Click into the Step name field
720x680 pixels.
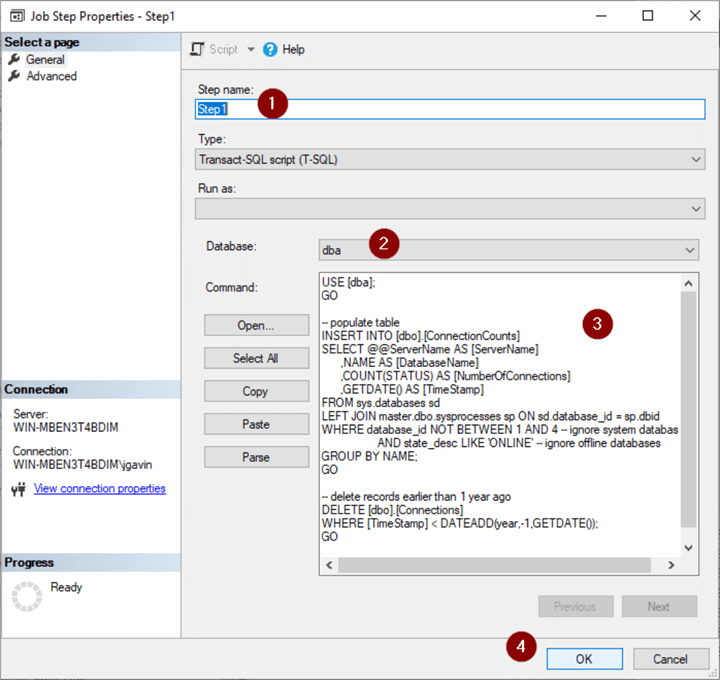click(x=450, y=109)
